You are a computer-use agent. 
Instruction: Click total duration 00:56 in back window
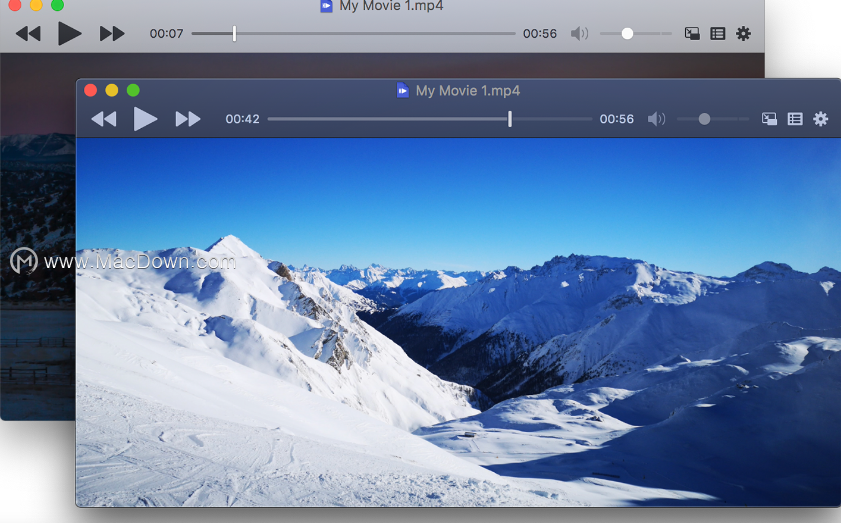[540, 34]
